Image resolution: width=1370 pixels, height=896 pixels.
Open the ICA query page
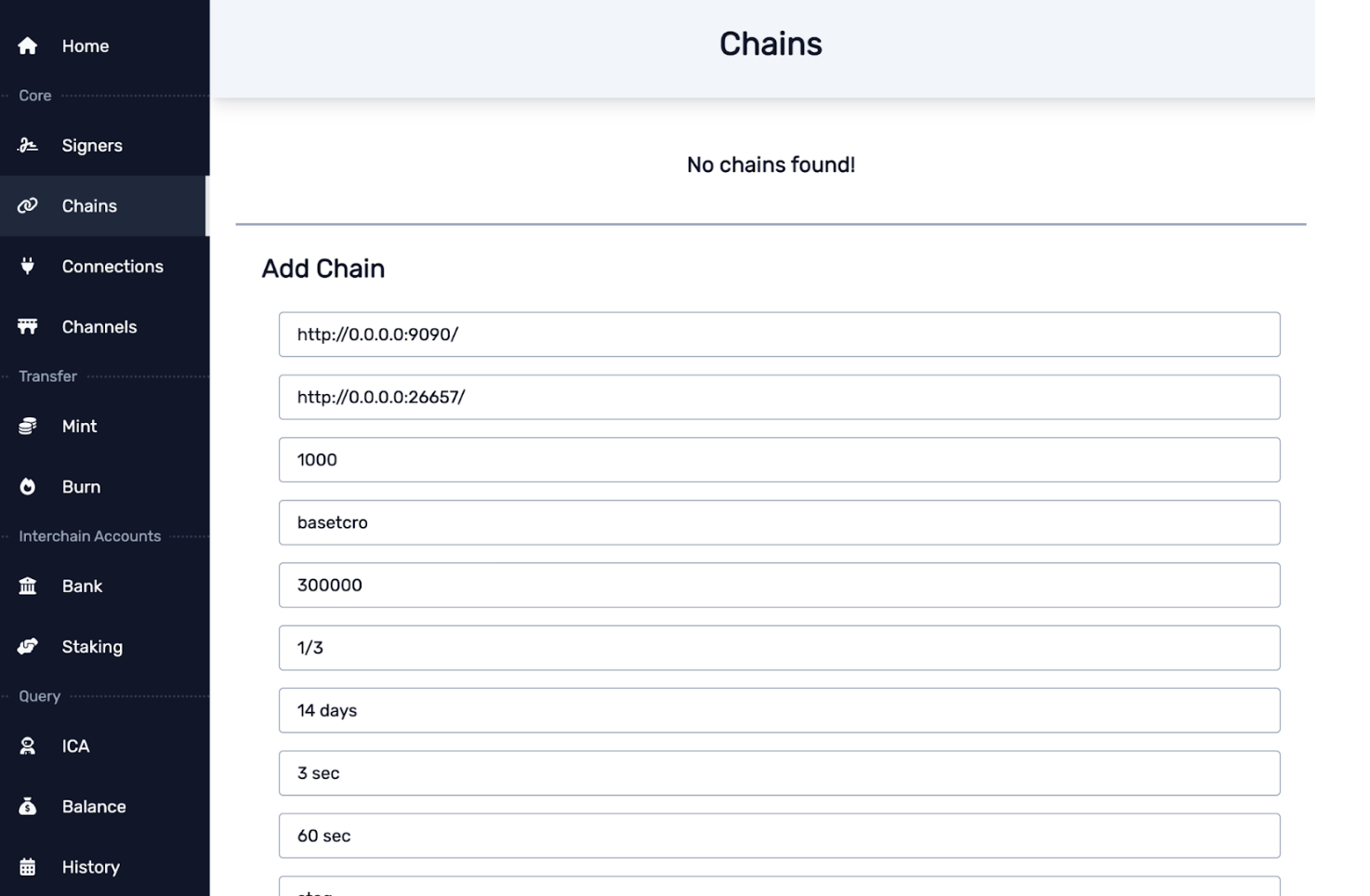75,745
